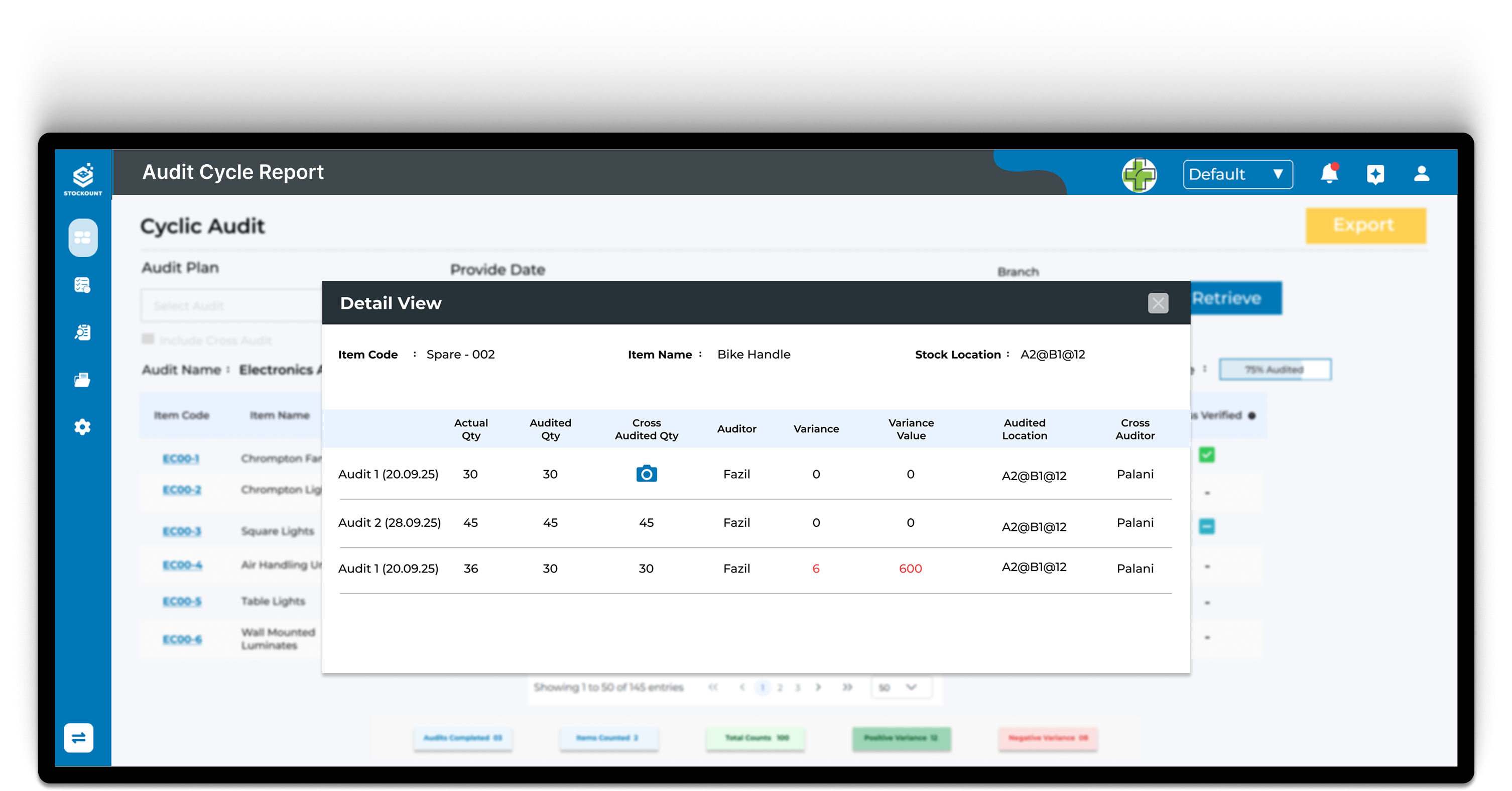
Task: Open the checklist audit sidebar icon
Action: [x=82, y=285]
